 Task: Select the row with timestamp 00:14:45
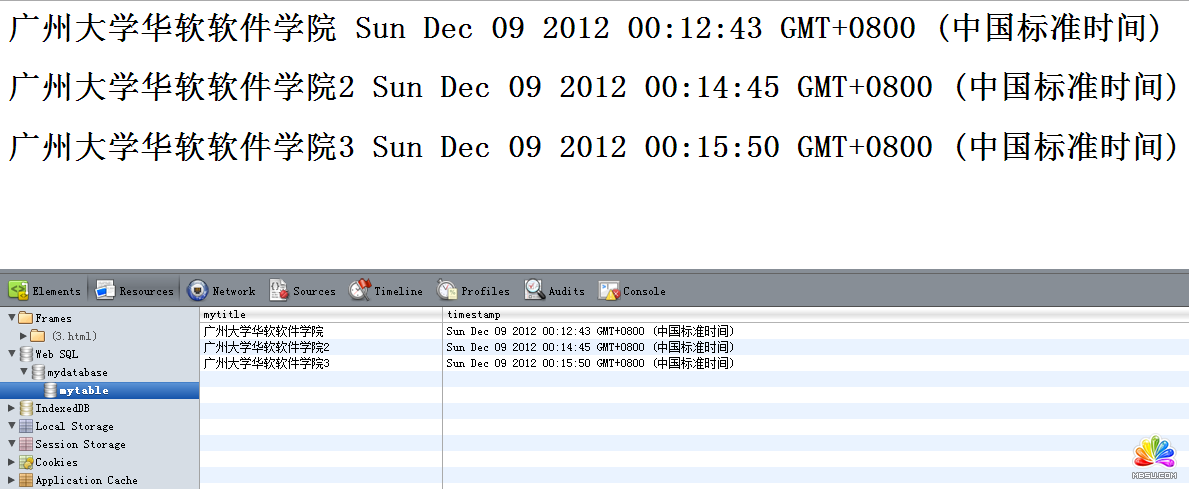(x=590, y=347)
